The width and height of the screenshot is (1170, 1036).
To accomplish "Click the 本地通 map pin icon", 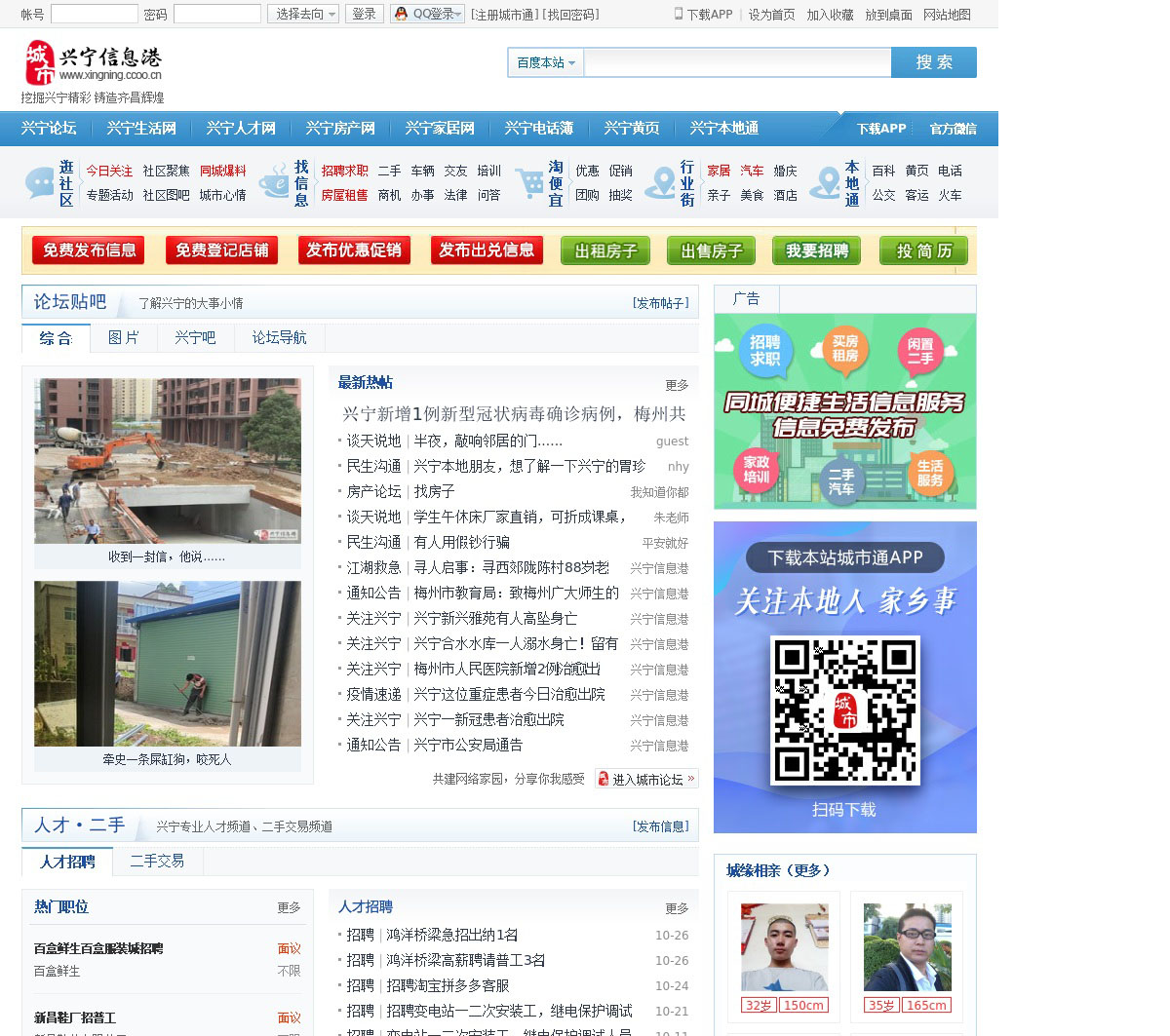I will point(825,182).
